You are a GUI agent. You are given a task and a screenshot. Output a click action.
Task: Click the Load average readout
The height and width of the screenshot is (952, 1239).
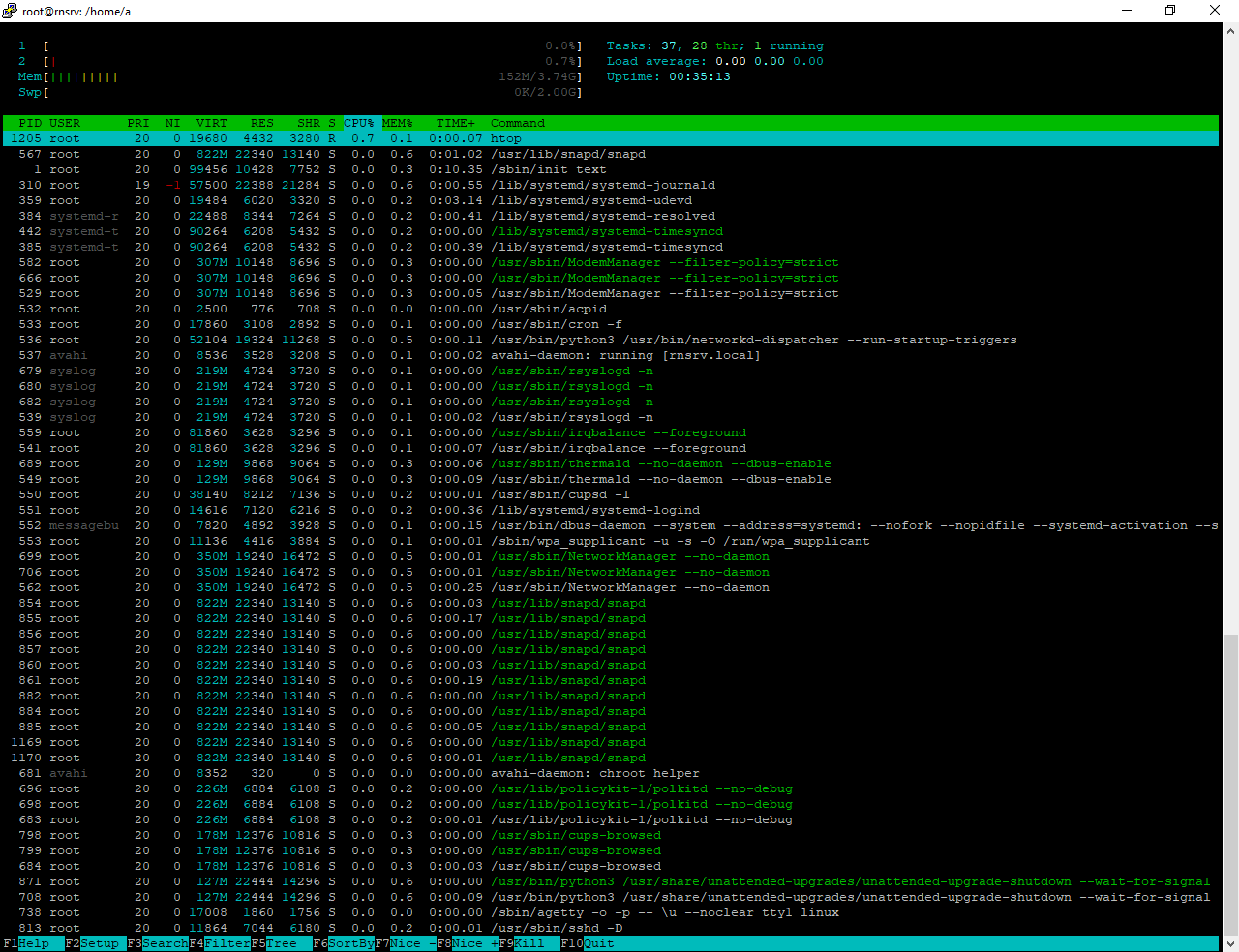pyautogui.click(x=715, y=61)
